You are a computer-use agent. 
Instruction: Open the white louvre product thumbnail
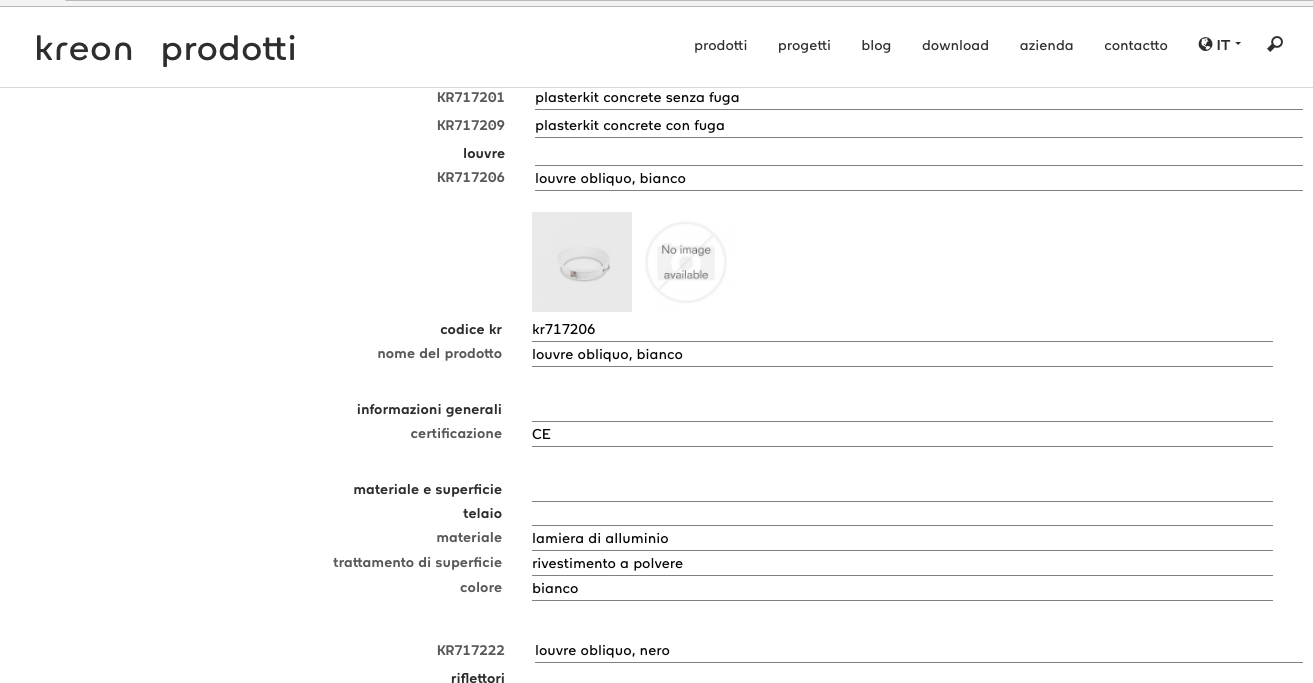click(582, 262)
